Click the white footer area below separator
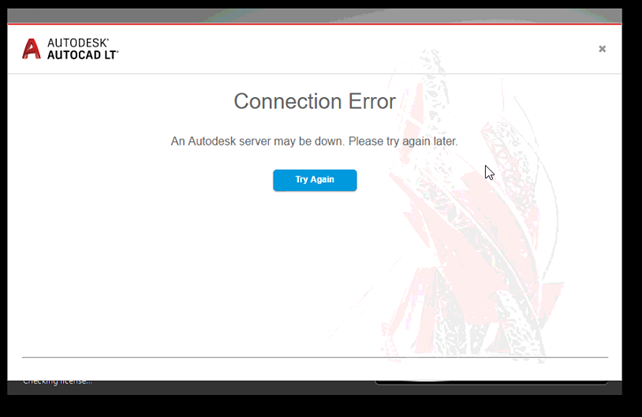The height and width of the screenshot is (417, 642). point(314,369)
